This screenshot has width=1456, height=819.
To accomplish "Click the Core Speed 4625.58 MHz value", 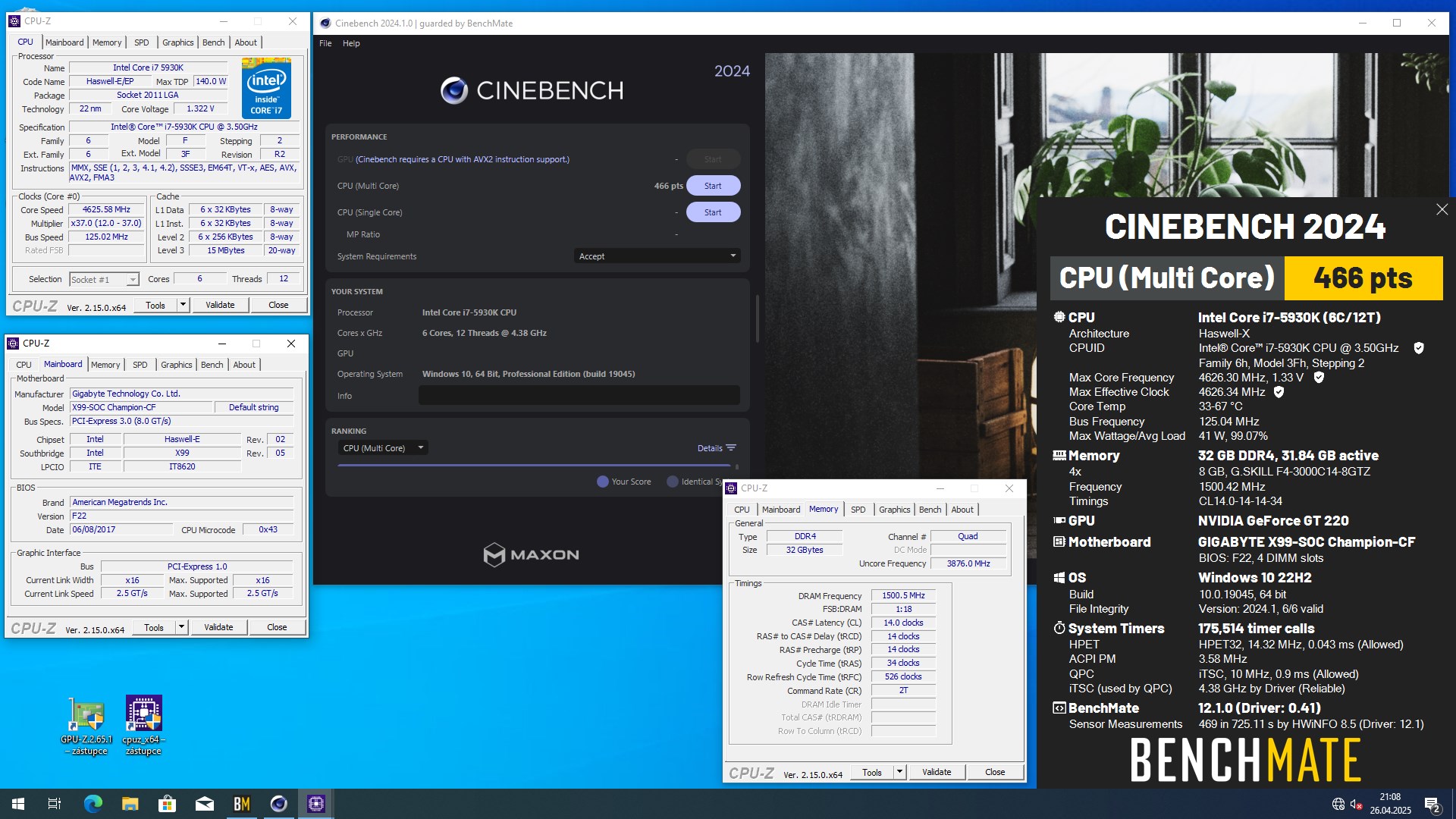I will click(106, 210).
